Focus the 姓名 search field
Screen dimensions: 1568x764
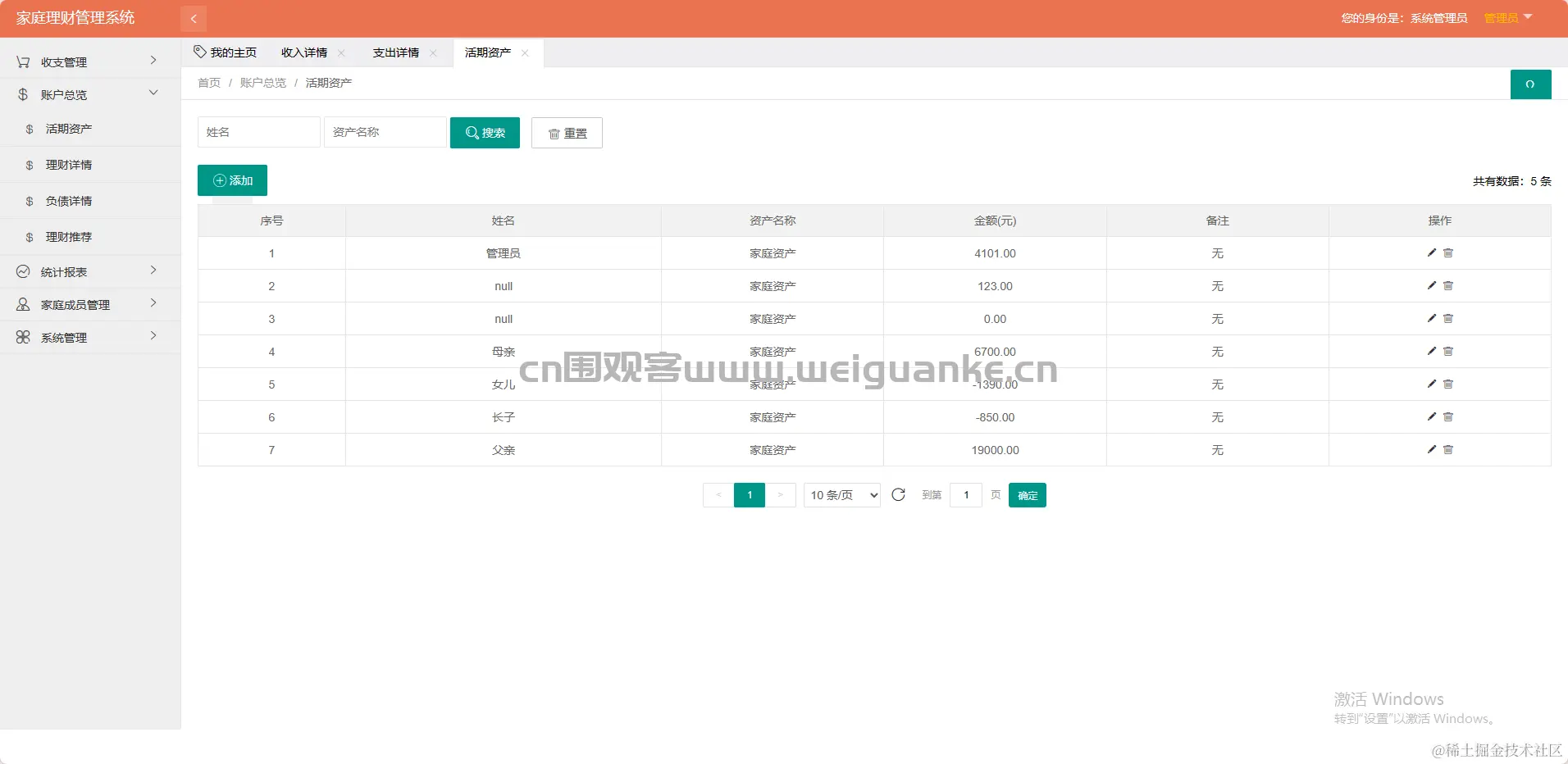[x=259, y=132]
